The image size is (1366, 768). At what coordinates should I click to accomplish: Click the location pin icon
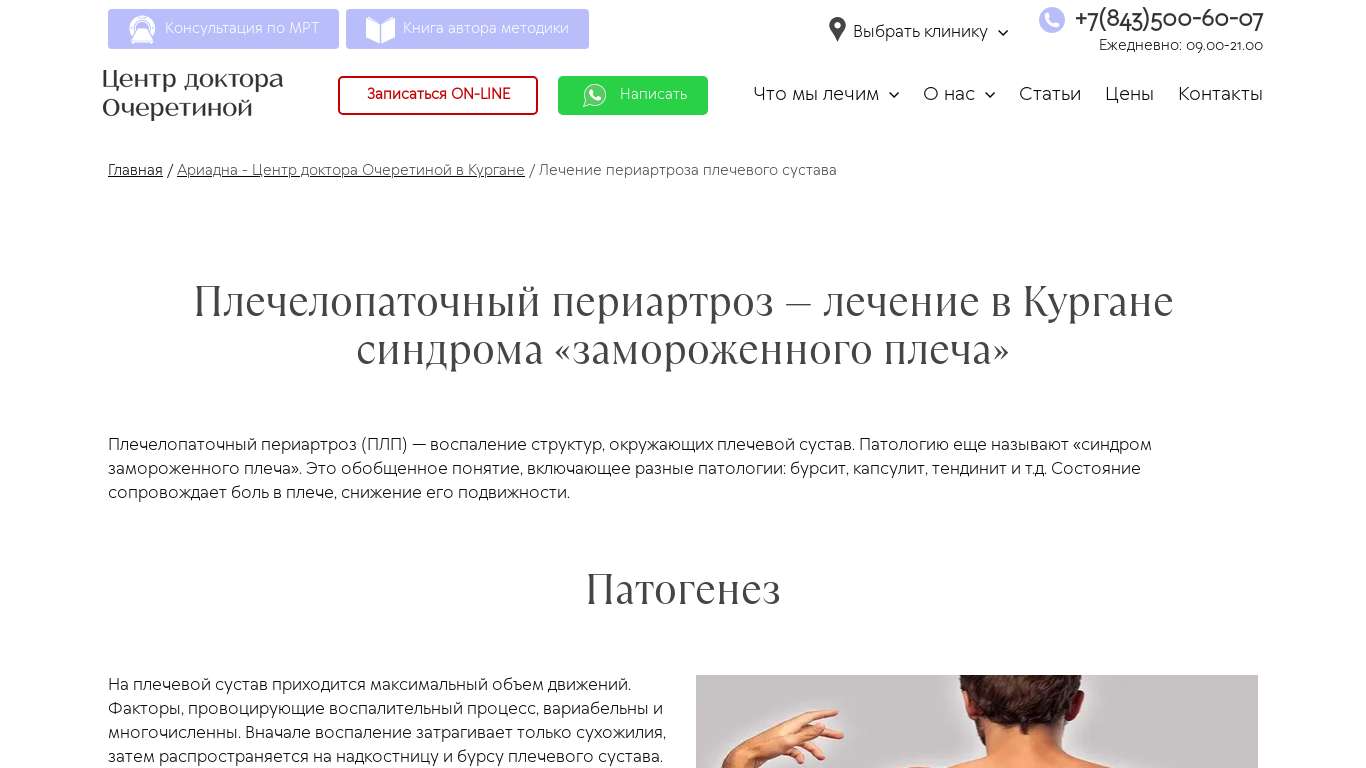tap(838, 30)
